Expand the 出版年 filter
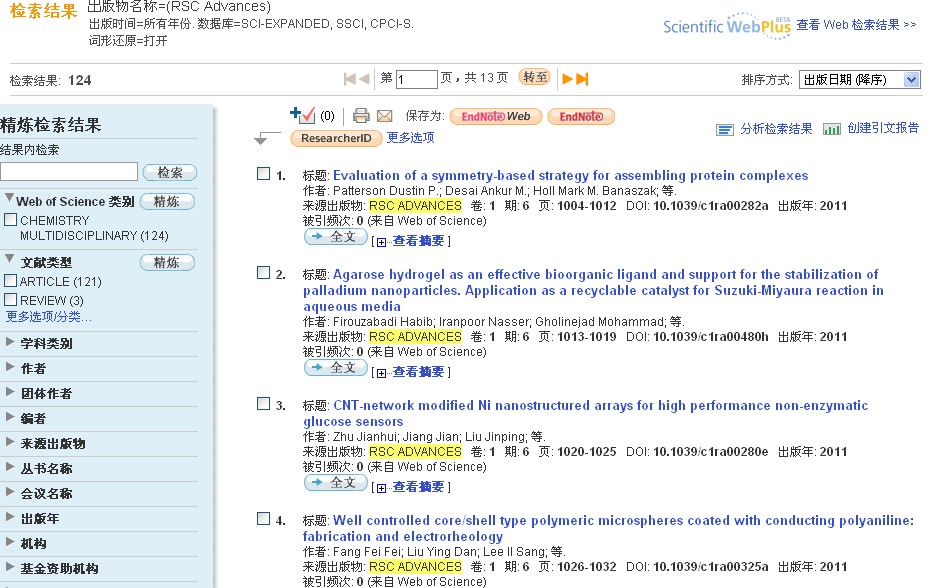941x588 pixels. point(10,517)
